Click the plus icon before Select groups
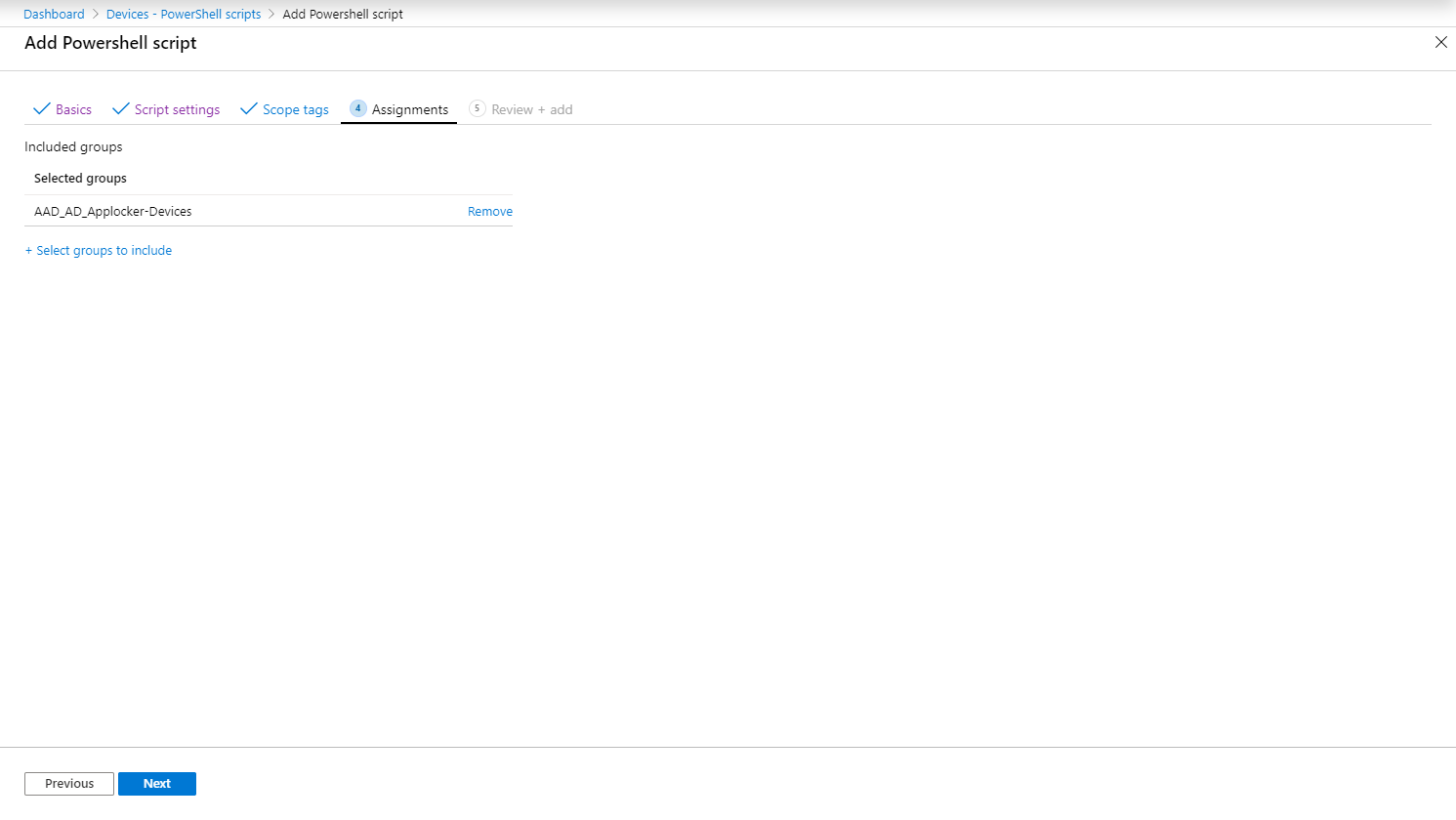 click(28, 251)
